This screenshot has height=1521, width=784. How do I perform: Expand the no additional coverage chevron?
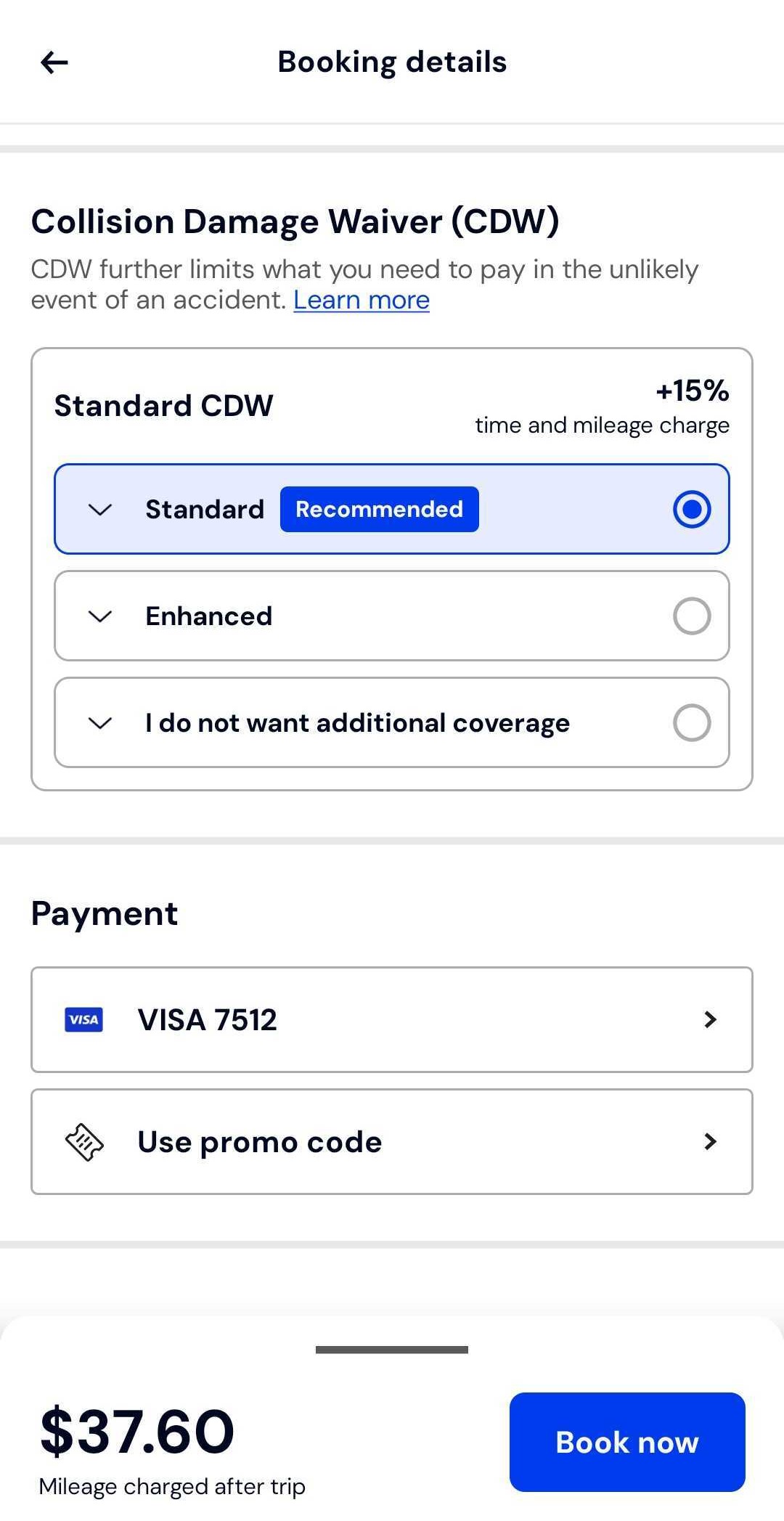[99, 723]
